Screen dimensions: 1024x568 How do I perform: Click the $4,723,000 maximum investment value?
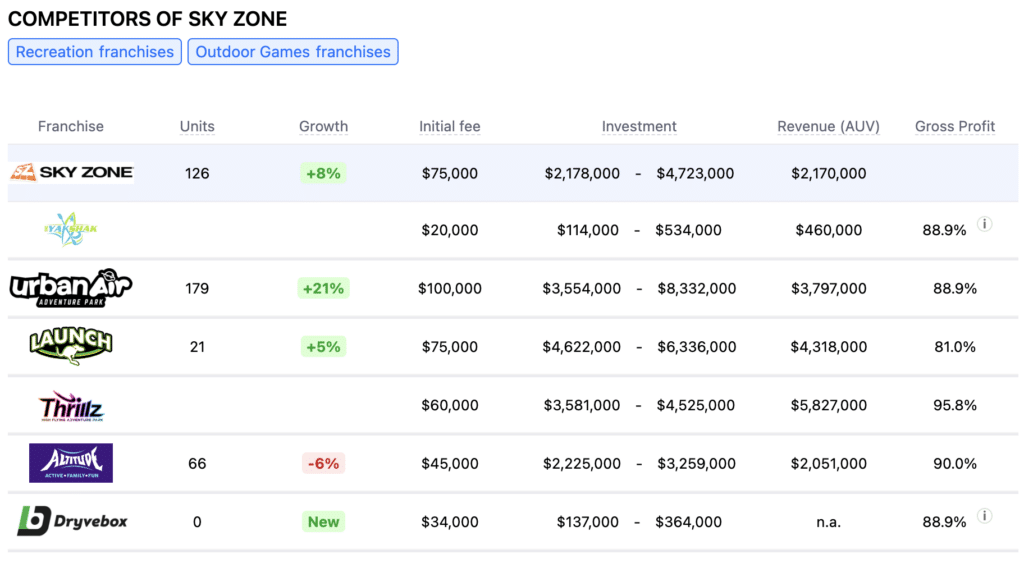695,173
